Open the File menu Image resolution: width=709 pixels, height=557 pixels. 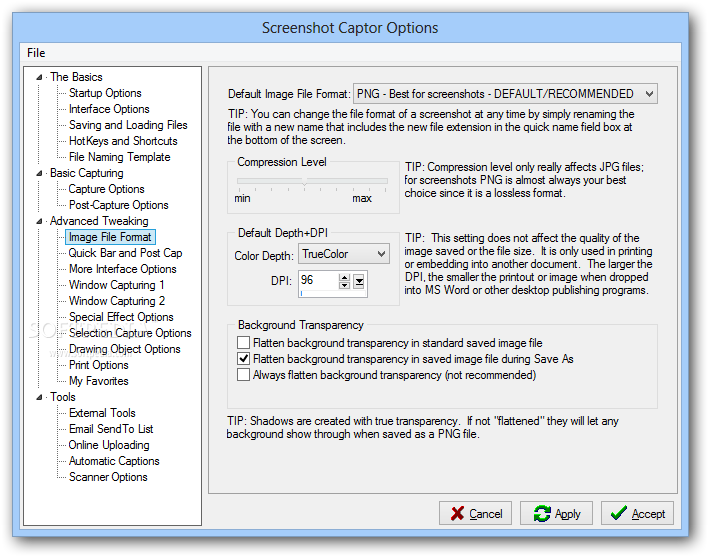(x=36, y=53)
